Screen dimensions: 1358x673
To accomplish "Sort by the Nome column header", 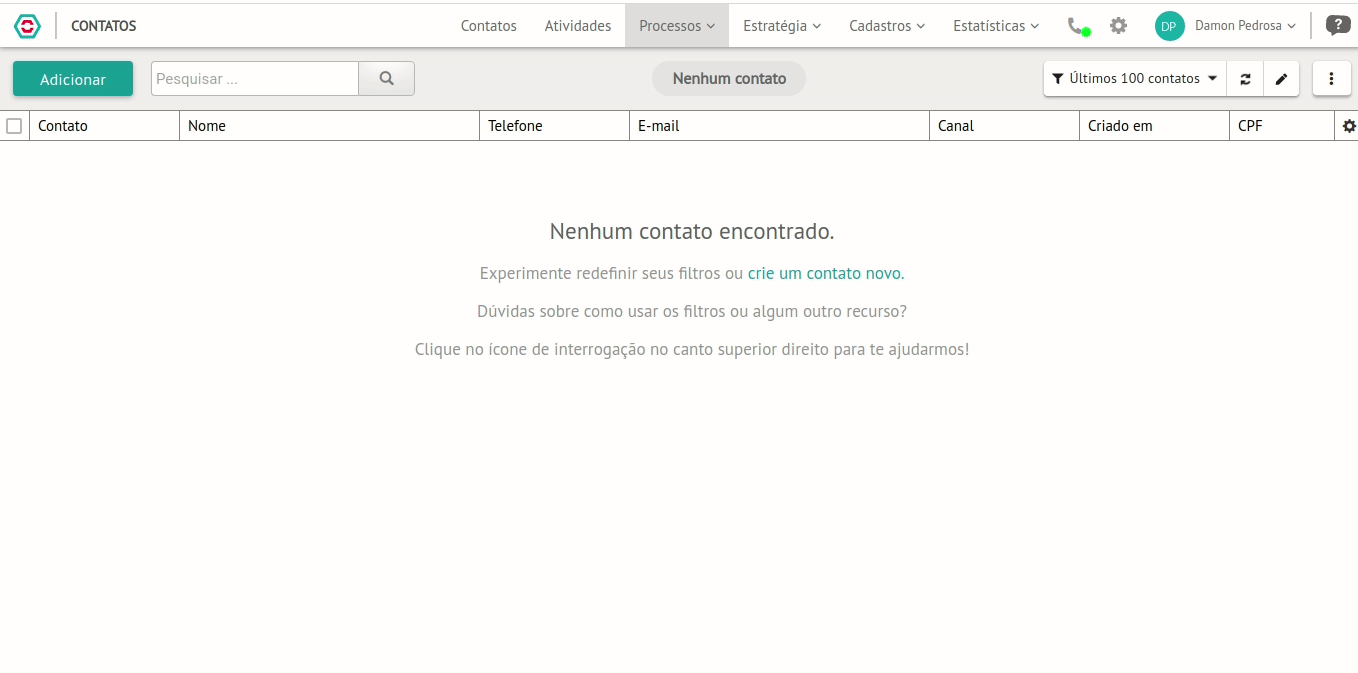I will pos(330,126).
